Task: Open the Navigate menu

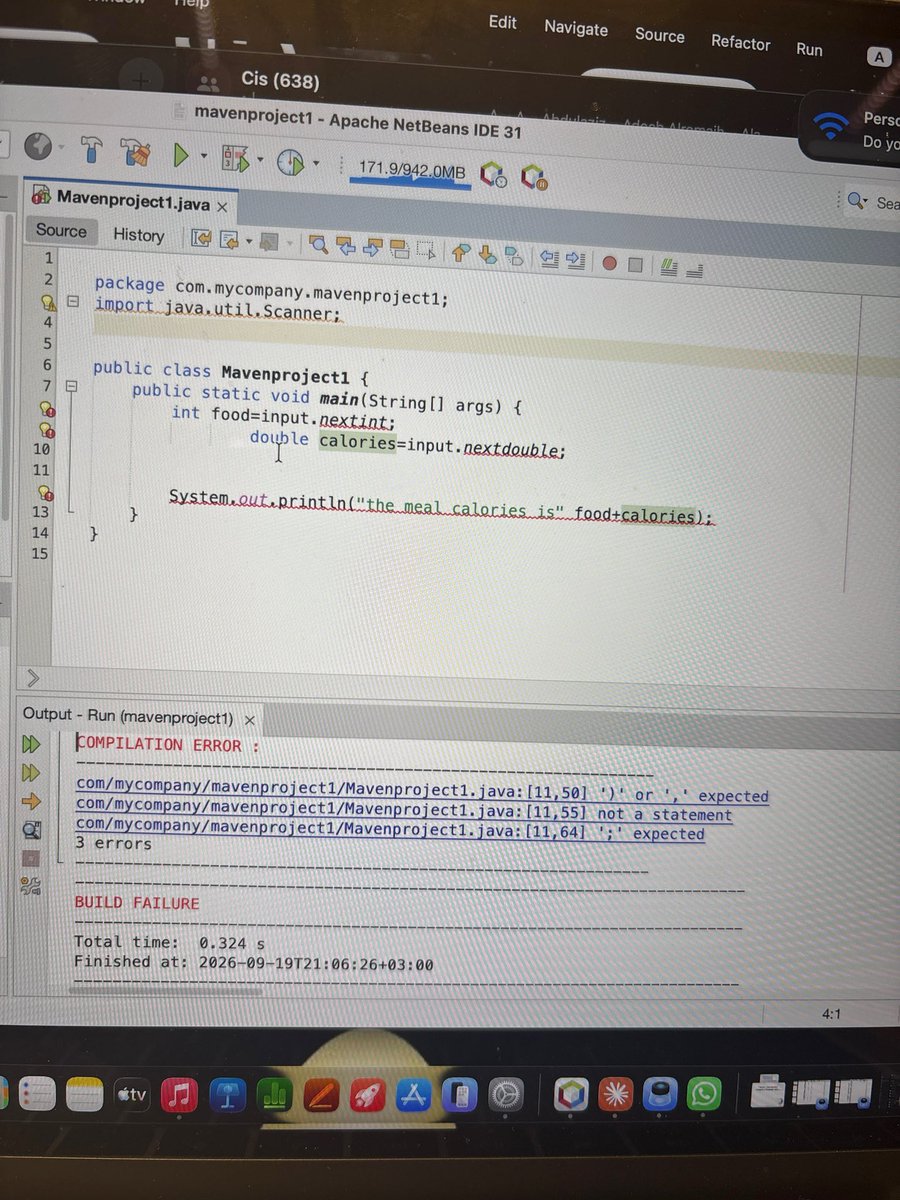Action: 576,28
